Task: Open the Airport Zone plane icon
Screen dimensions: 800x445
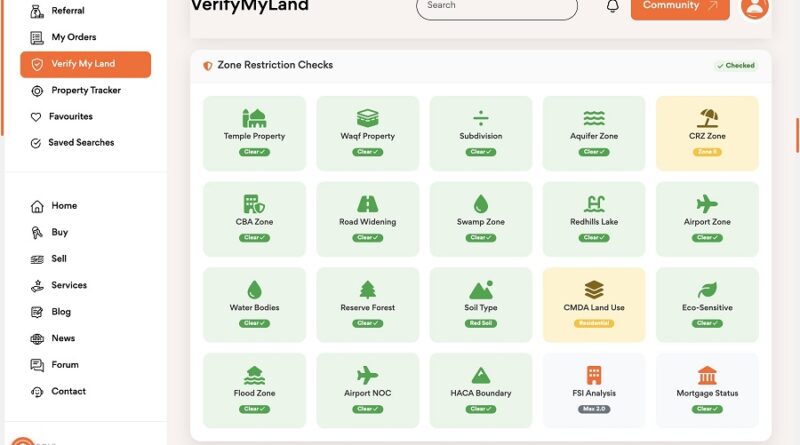Action: coord(707,204)
